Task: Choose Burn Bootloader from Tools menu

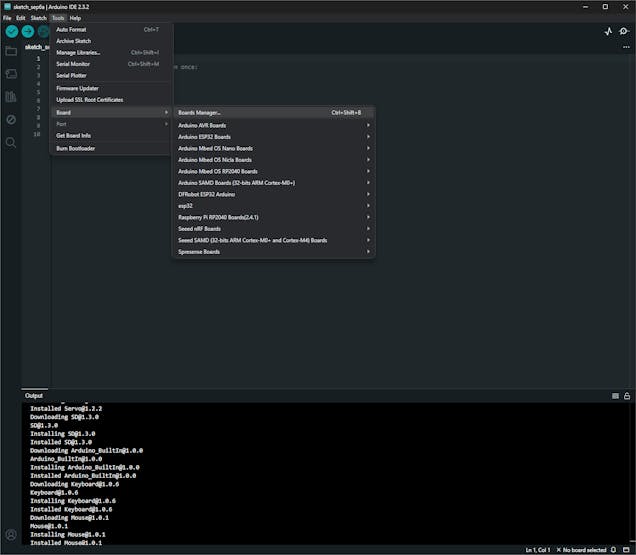Action: [110, 148]
